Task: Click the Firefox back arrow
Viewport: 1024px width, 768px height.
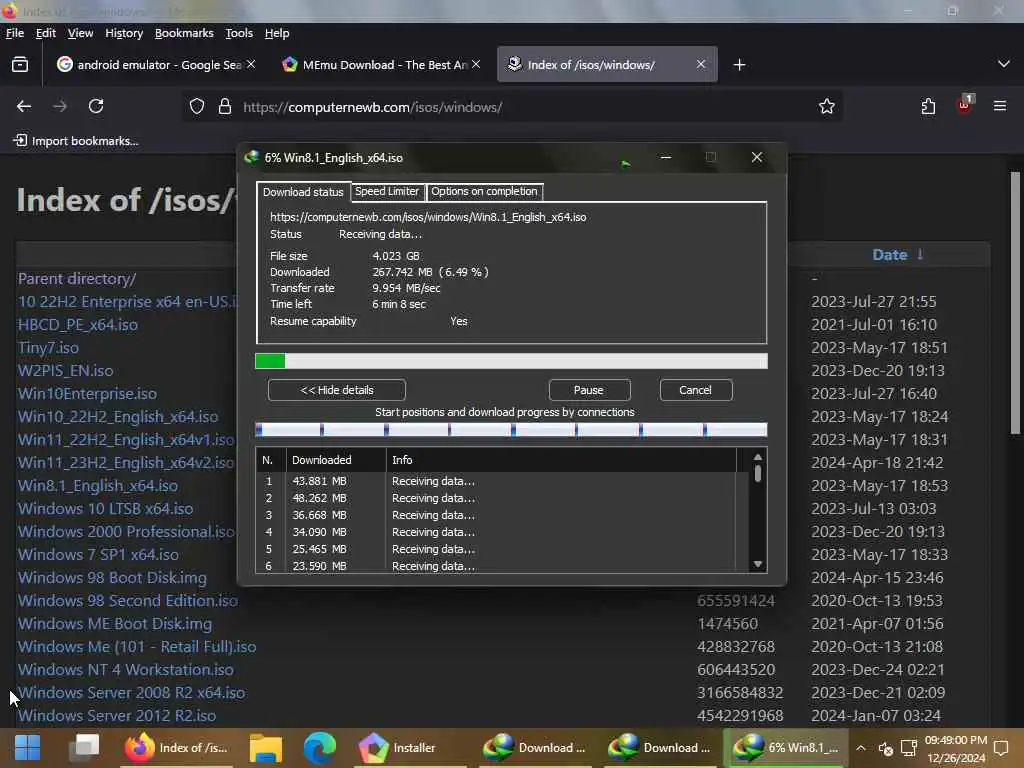Action: [24, 106]
